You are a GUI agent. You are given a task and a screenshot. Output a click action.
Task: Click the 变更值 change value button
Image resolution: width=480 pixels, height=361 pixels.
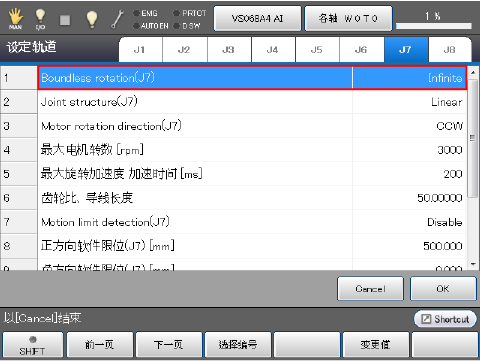pyautogui.click(x=376, y=345)
